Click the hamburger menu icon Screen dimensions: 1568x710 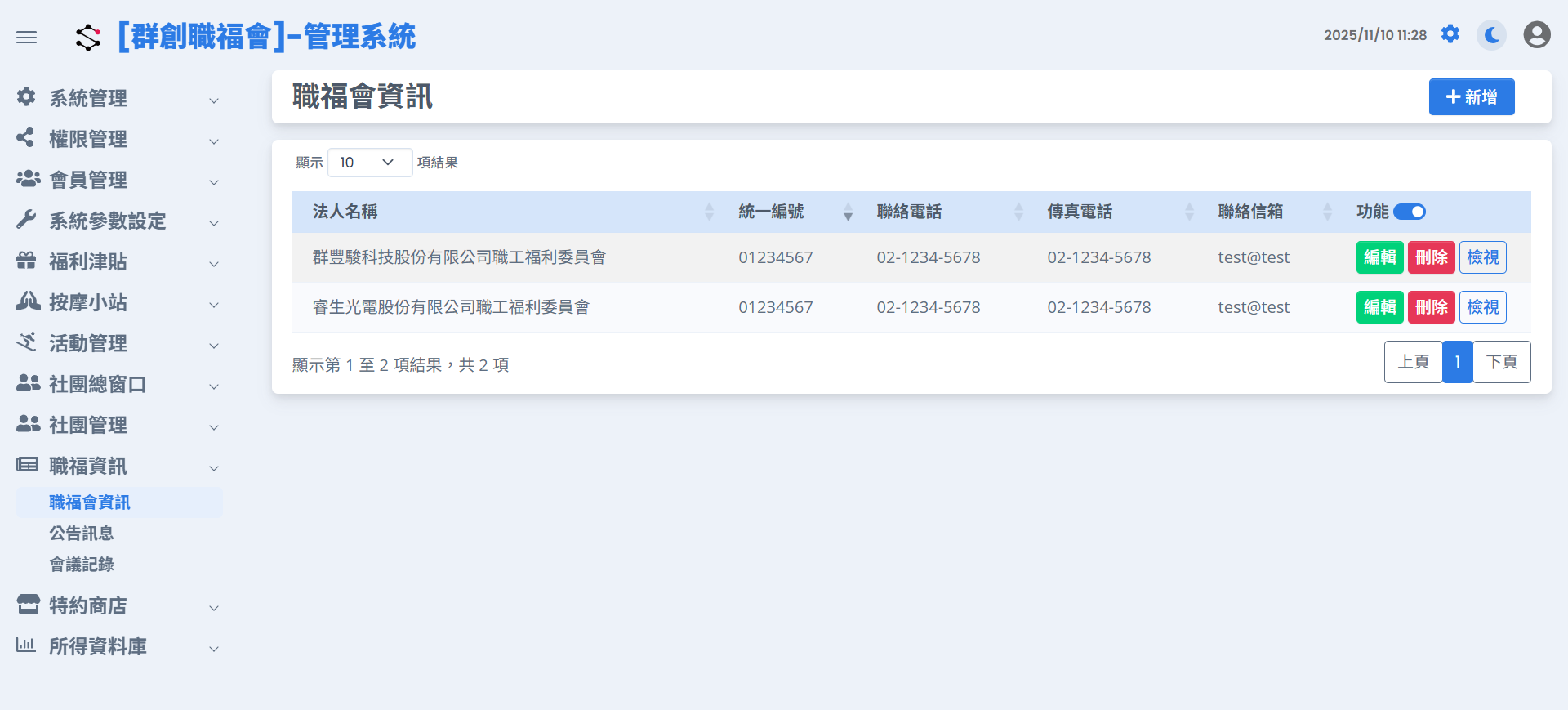[x=26, y=37]
